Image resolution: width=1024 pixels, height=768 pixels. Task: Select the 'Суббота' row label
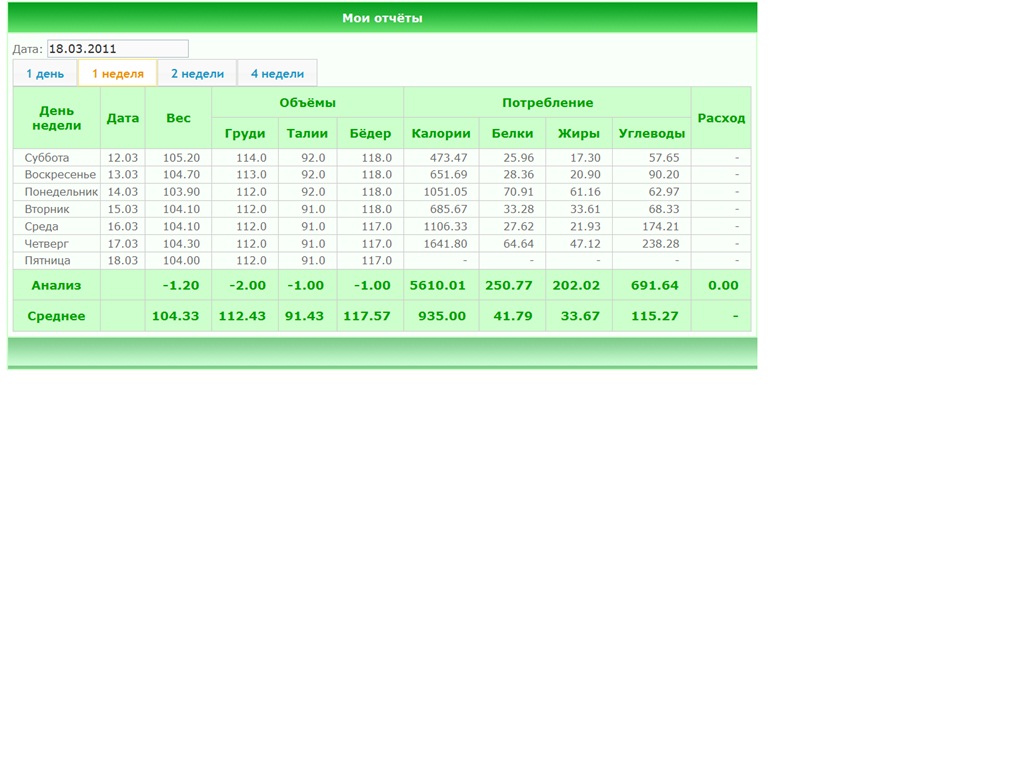pos(46,157)
